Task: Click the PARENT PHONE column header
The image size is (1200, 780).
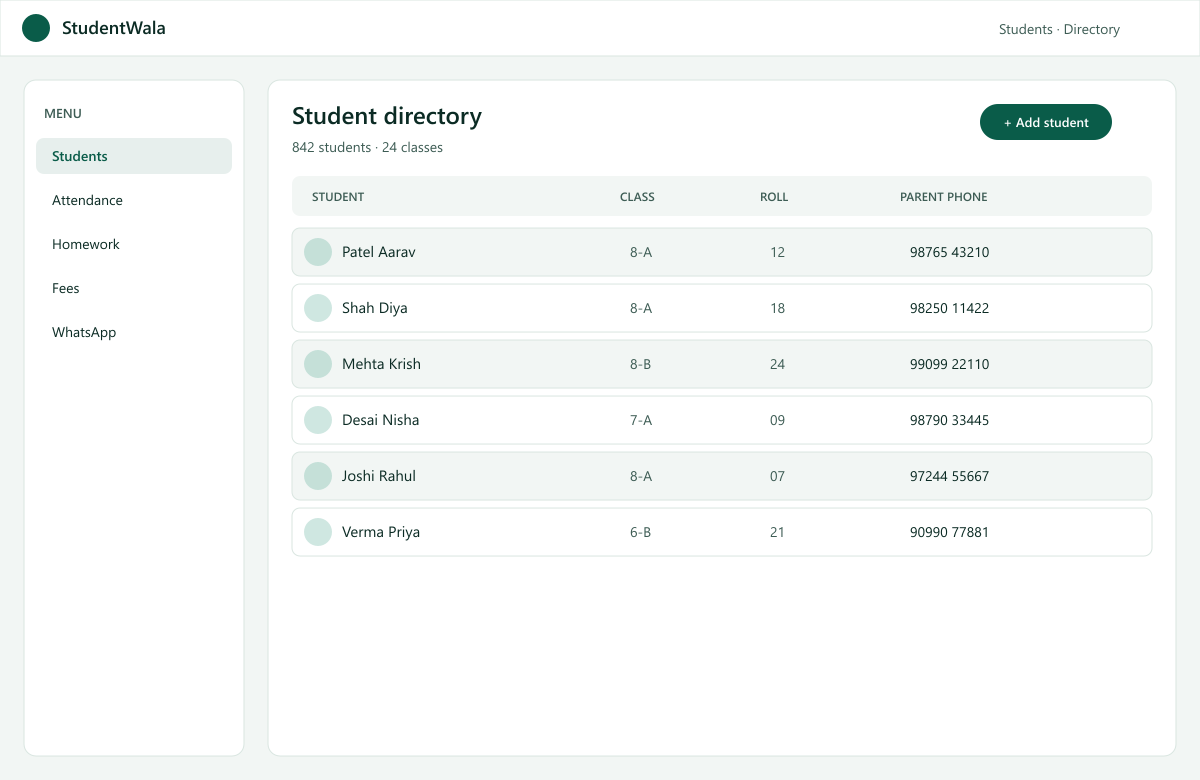Action: [x=943, y=197]
